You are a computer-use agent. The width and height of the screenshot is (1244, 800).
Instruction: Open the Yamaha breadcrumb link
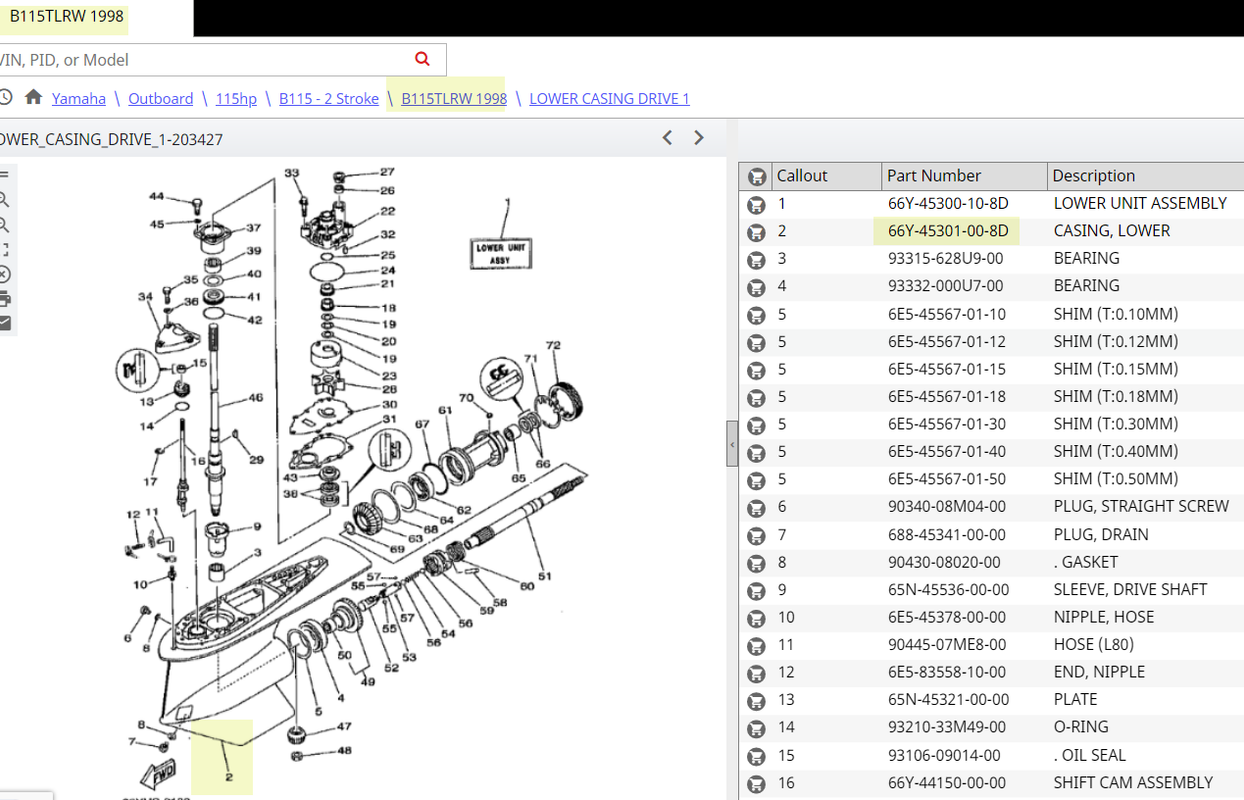(x=79, y=98)
